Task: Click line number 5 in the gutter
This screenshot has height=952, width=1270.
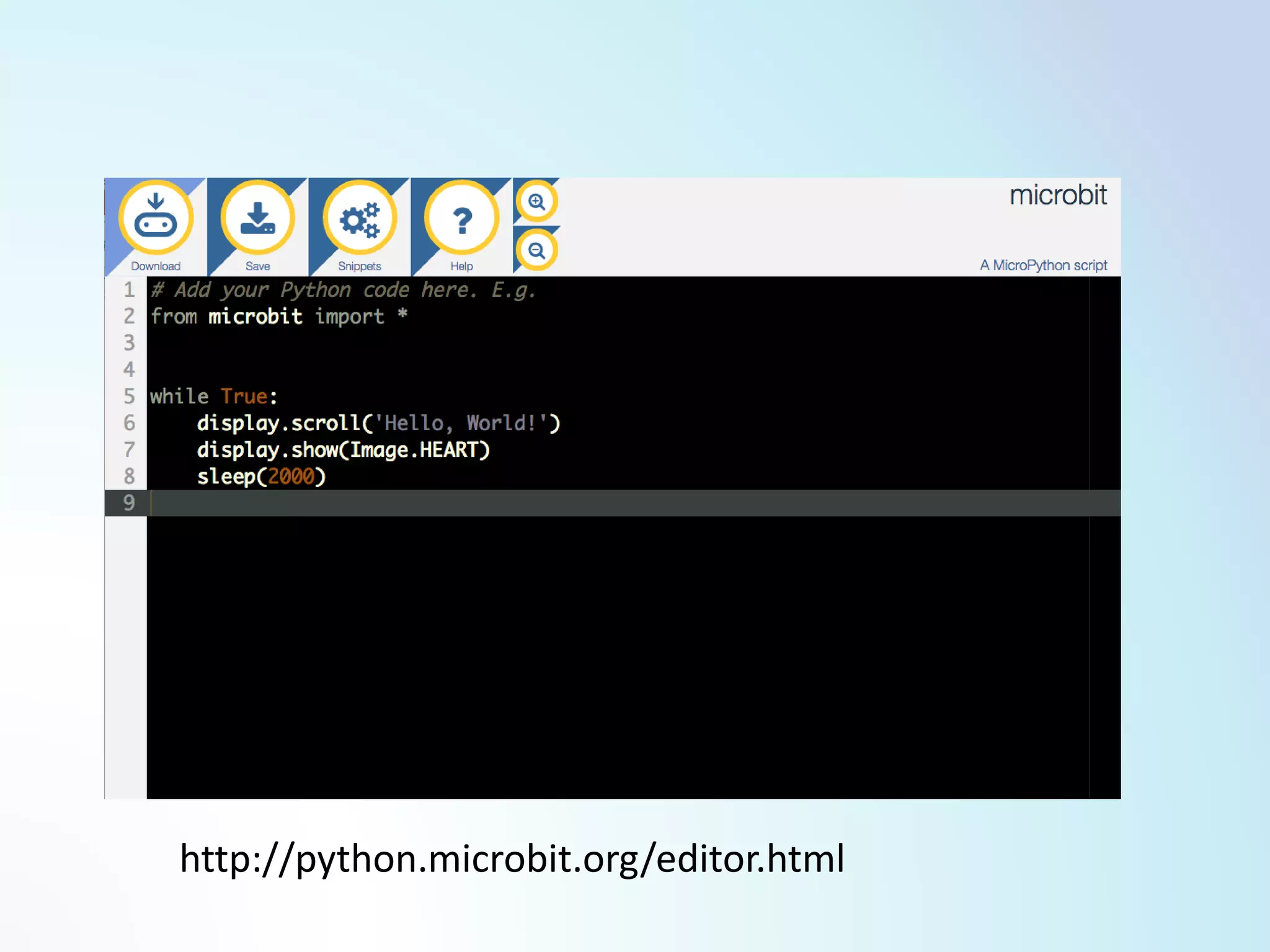Action: tap(129, 396)
